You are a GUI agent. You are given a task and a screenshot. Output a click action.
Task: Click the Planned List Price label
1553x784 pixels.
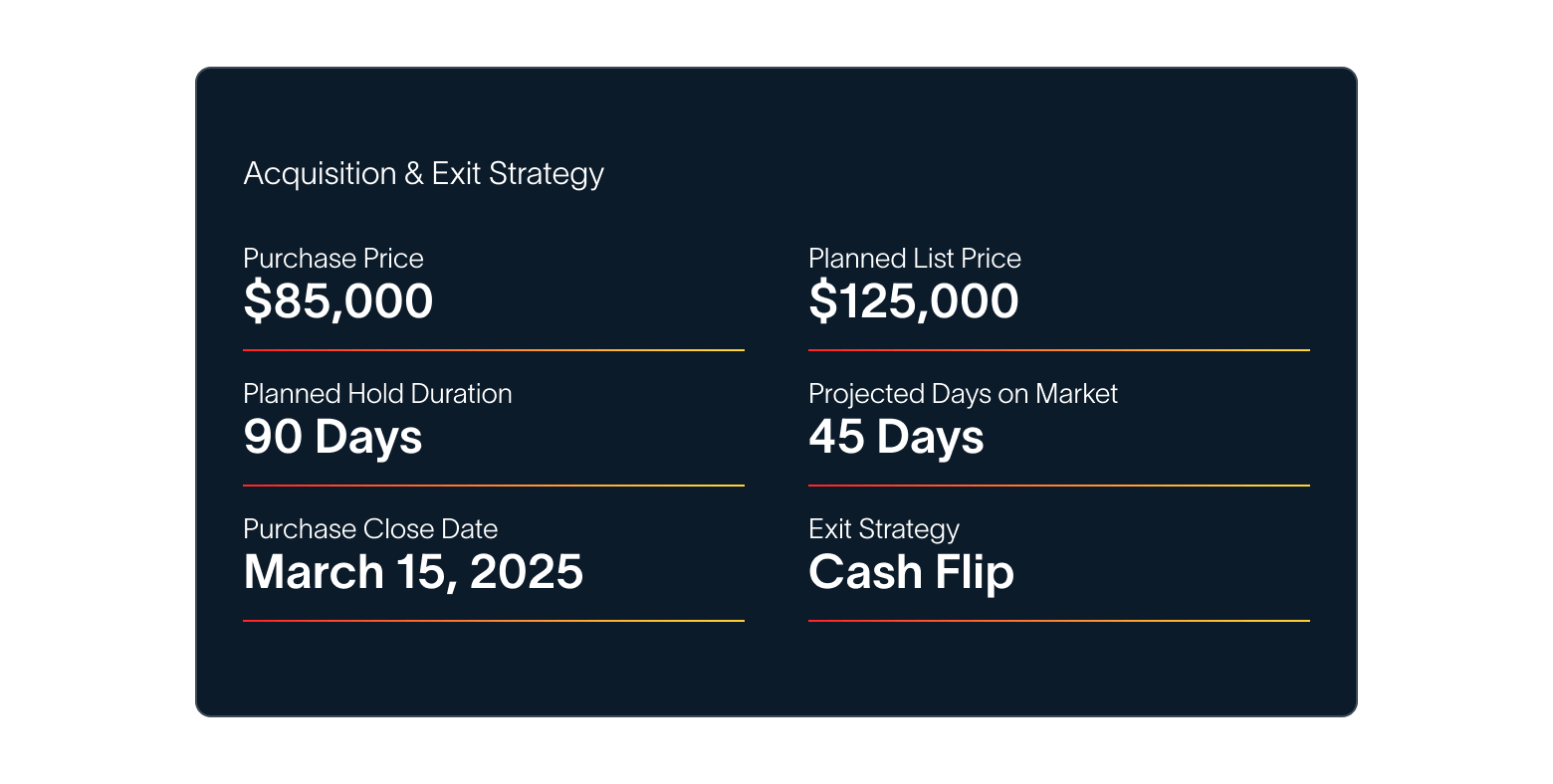(914, 259)
